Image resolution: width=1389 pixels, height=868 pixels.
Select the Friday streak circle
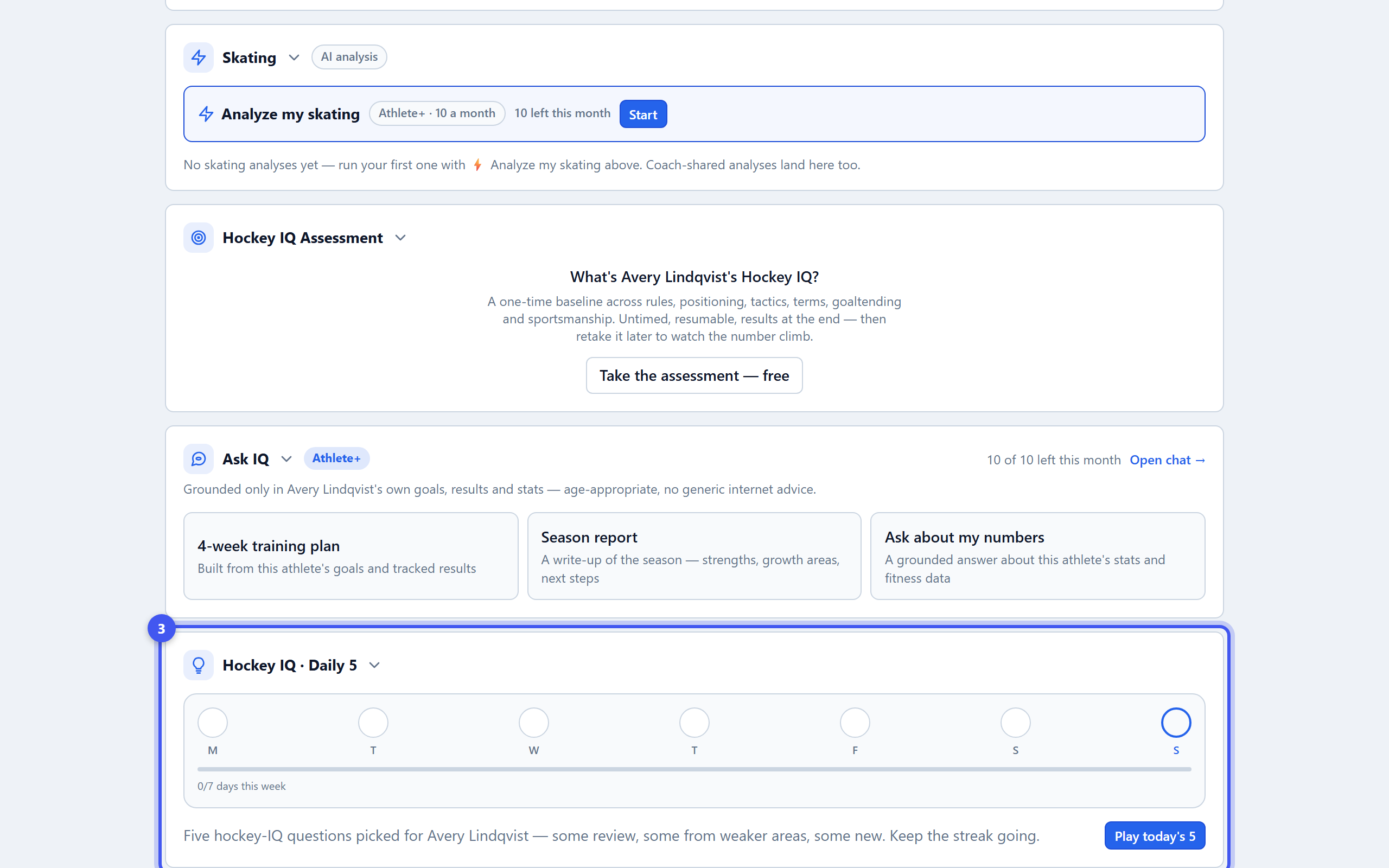coord(855,722)
